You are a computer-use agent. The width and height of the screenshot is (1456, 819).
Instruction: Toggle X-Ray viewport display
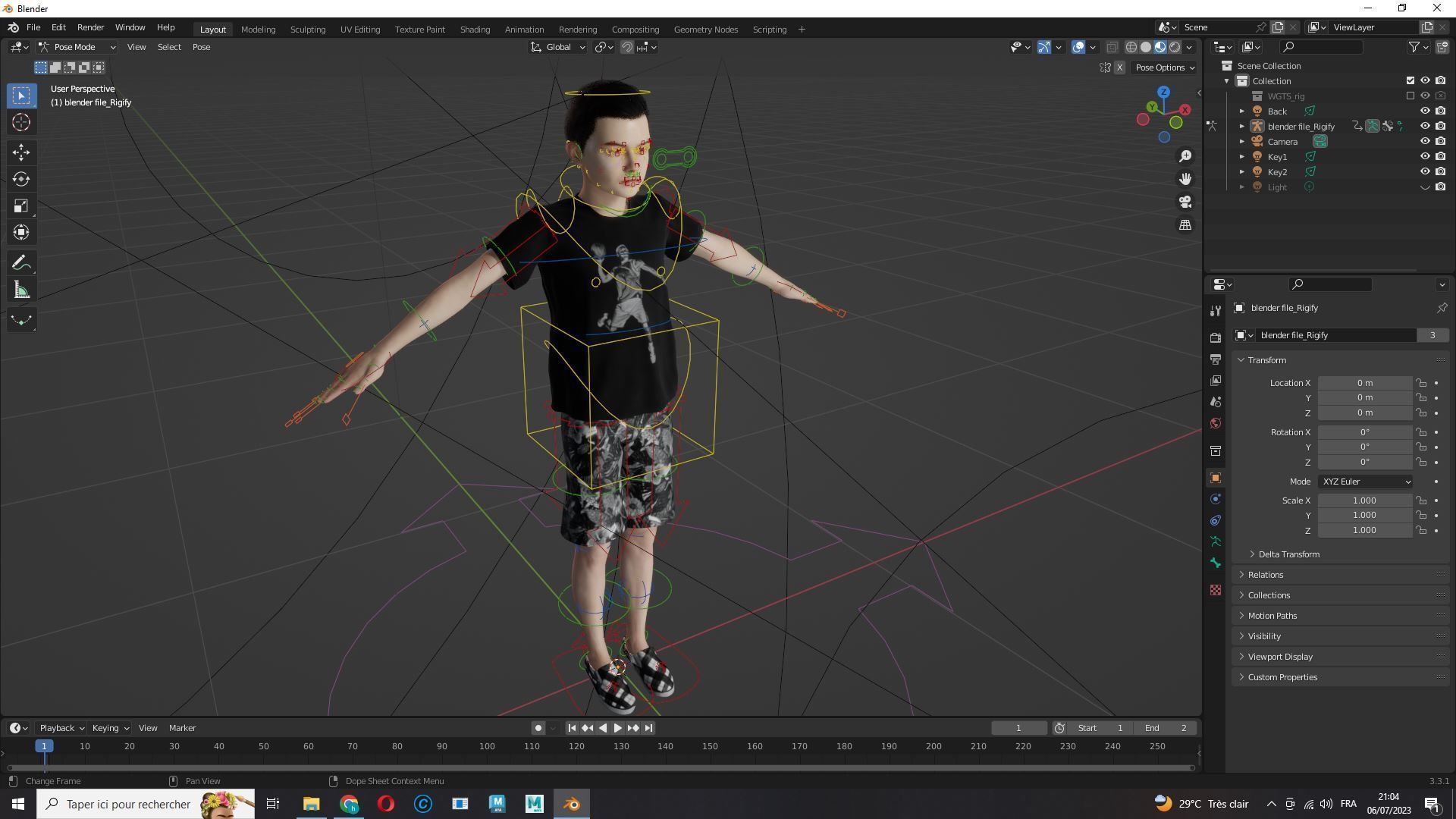1112,47
